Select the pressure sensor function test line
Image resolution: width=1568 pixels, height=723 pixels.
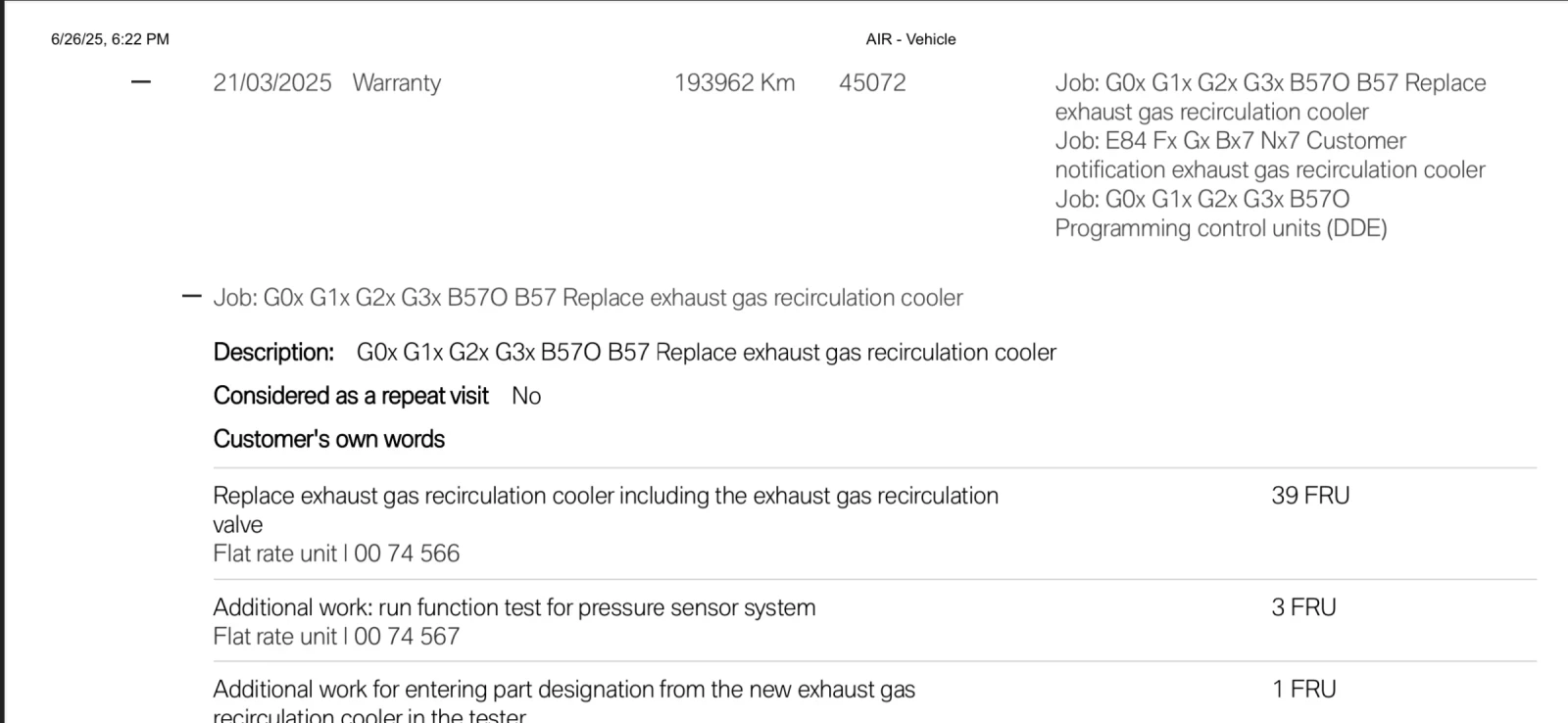pyautogui.click(x=514, y=607)
